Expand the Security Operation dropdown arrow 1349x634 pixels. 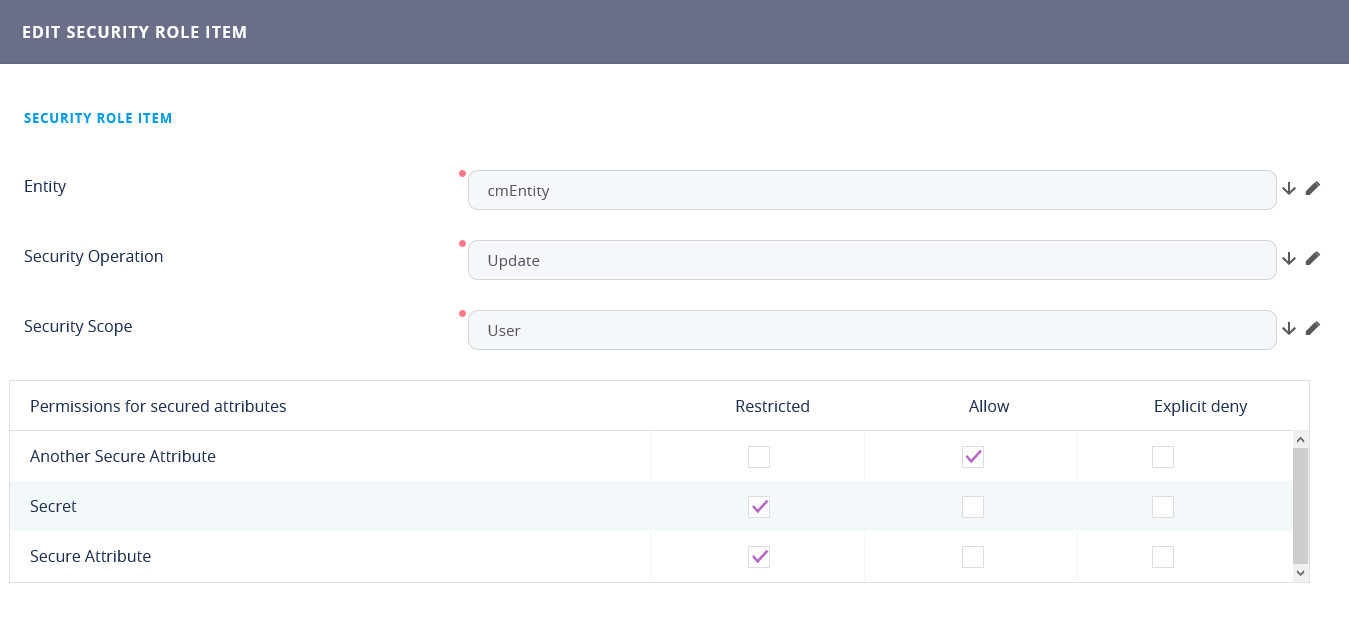tap(1289, 258)
